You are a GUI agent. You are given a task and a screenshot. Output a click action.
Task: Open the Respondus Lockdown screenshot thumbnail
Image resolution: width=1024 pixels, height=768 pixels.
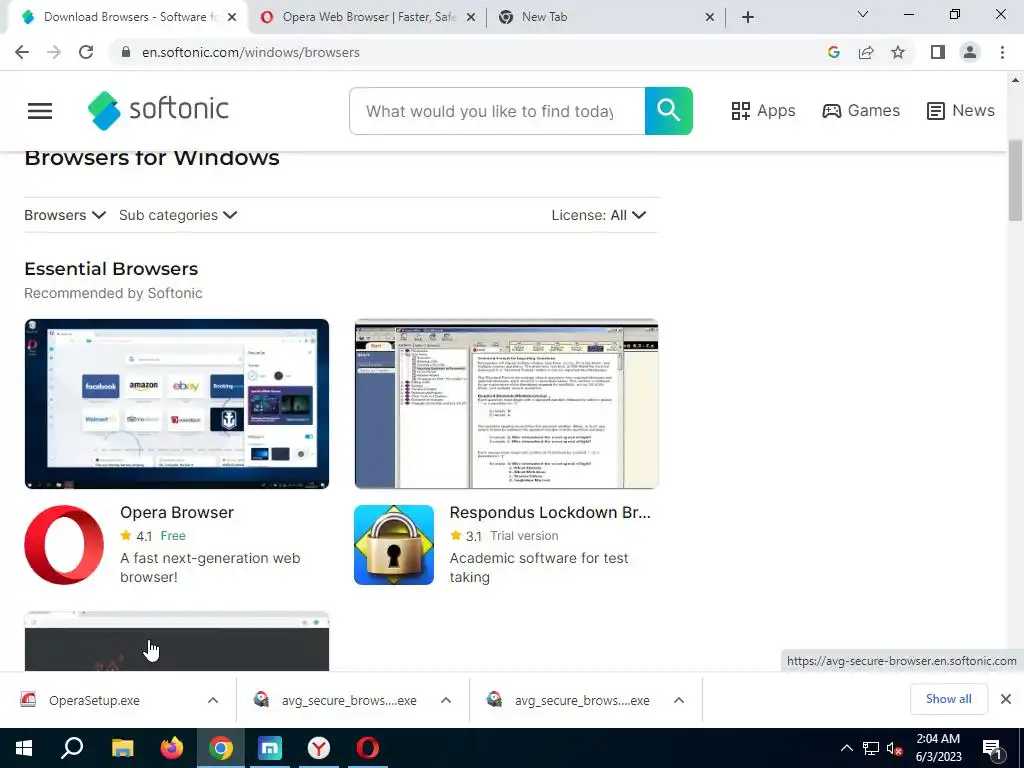coord(506,404)
